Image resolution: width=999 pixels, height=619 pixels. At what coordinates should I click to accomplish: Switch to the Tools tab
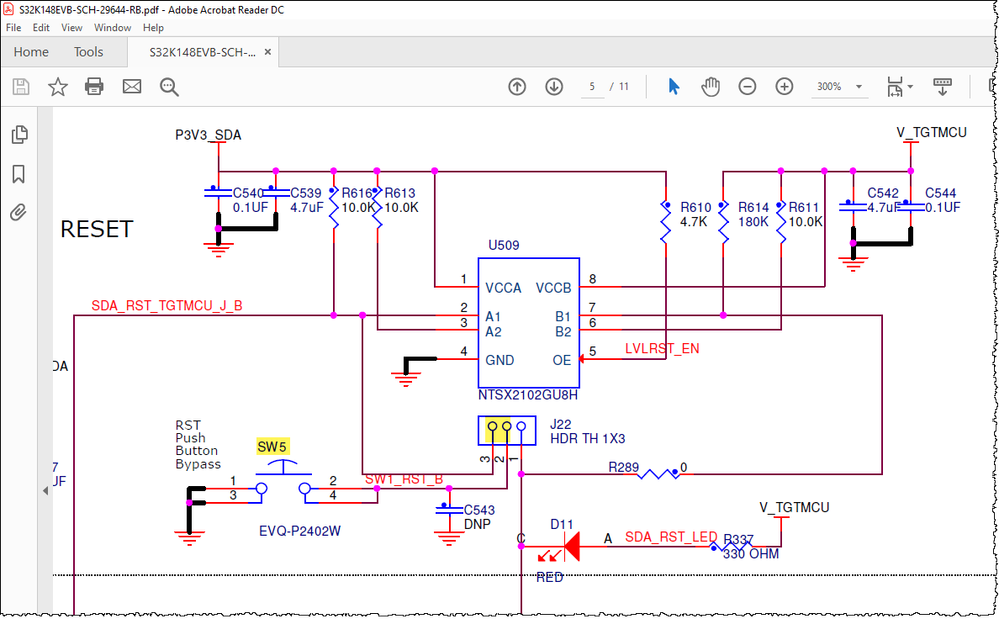(88, 52)
